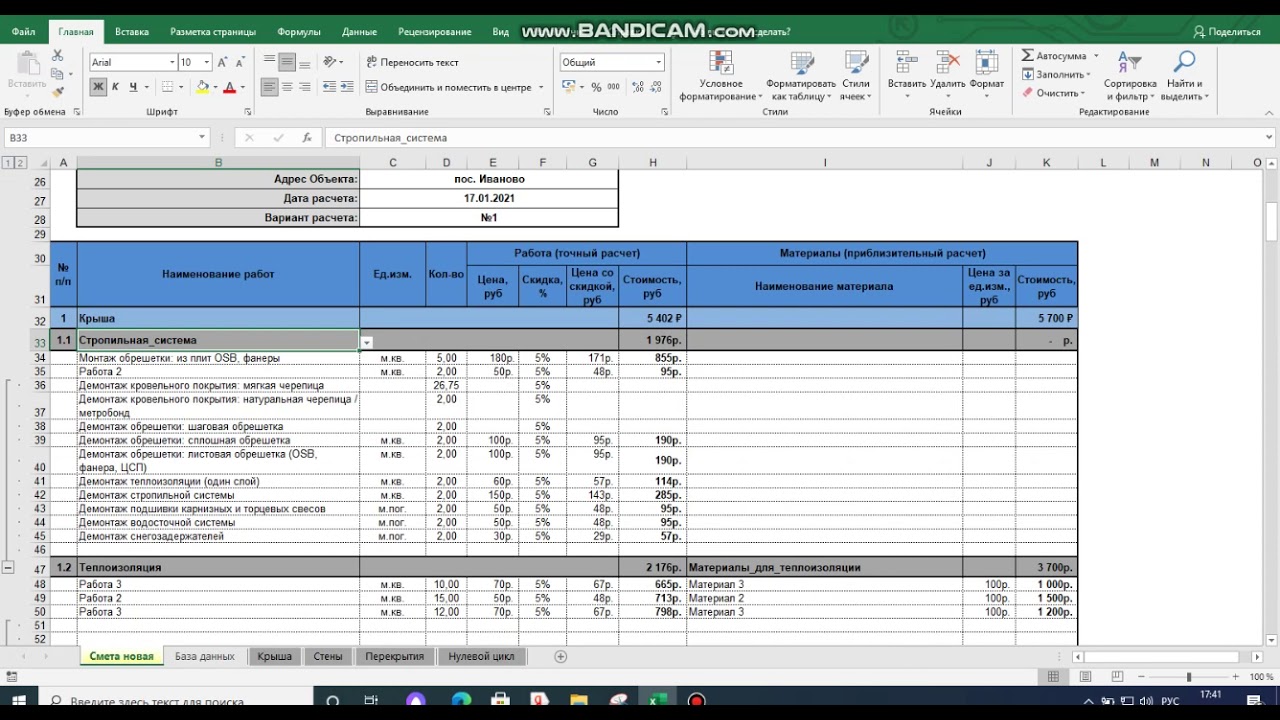Screen dimensions: 1280x720
Task: Collapse the outline group at row 47
Action: point(8,567)
